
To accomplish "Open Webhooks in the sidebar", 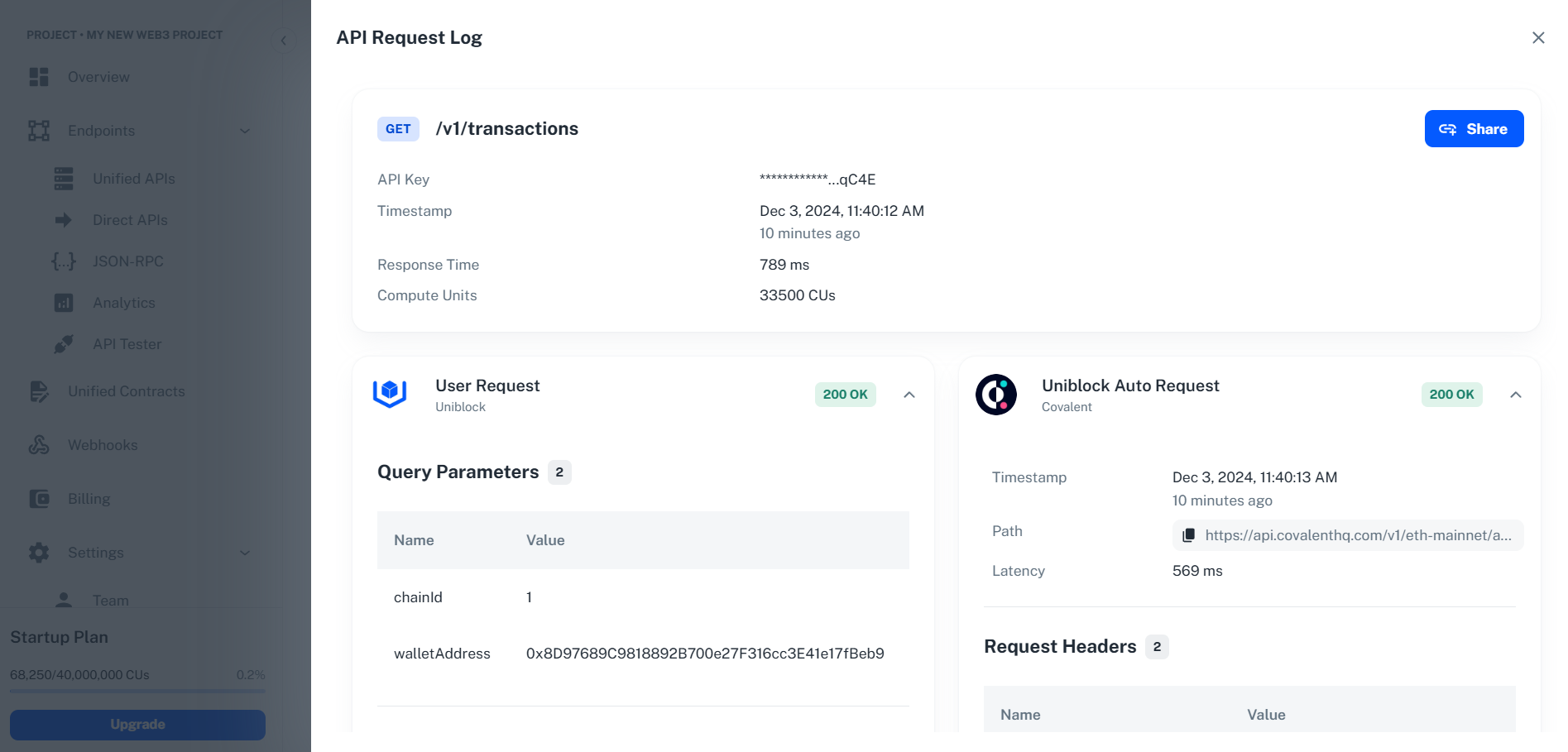I will coord(103,445).
